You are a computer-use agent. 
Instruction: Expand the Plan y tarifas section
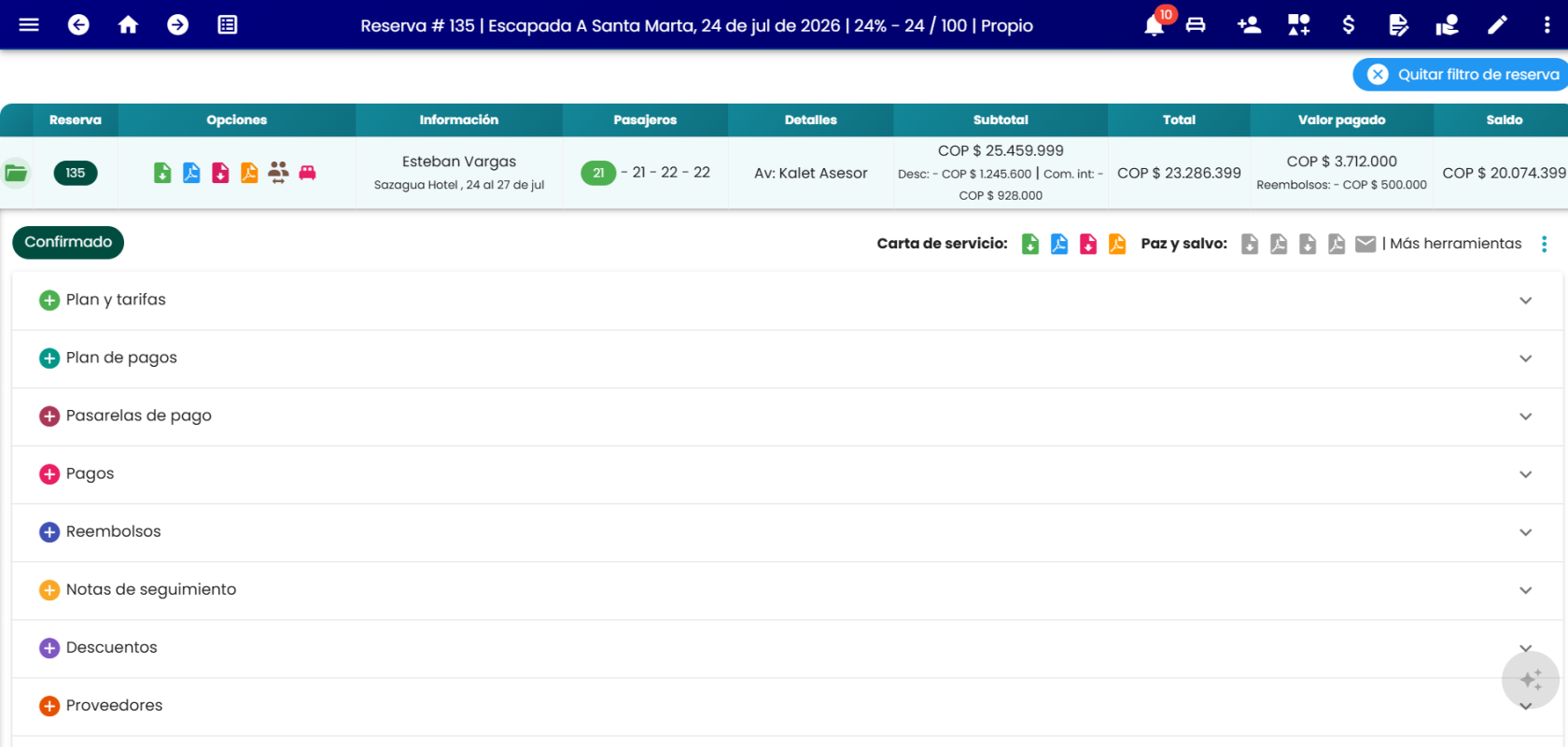pyautogui.click(x=787, y=301)
